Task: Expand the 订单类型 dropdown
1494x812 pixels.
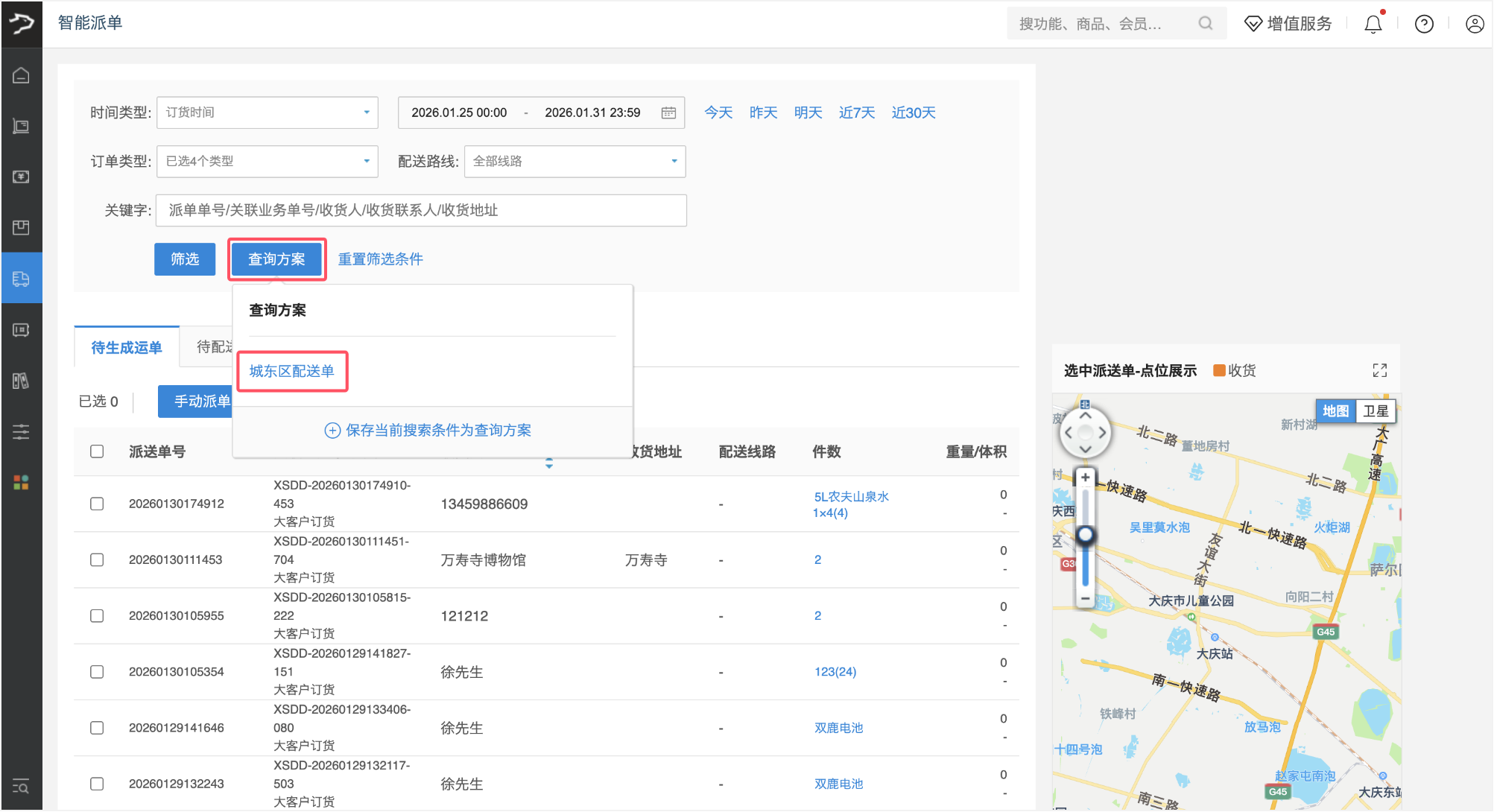Action: point(267,161)
